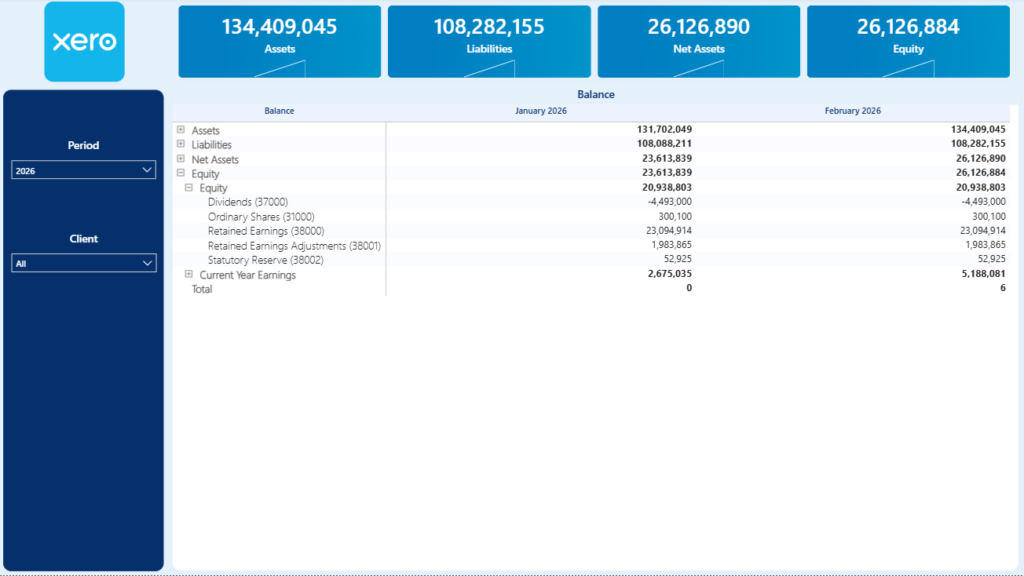This screenshot has height=576, width=1024.
Task: Select the Retained Earnings (38000) row
Action: (265, 231)
